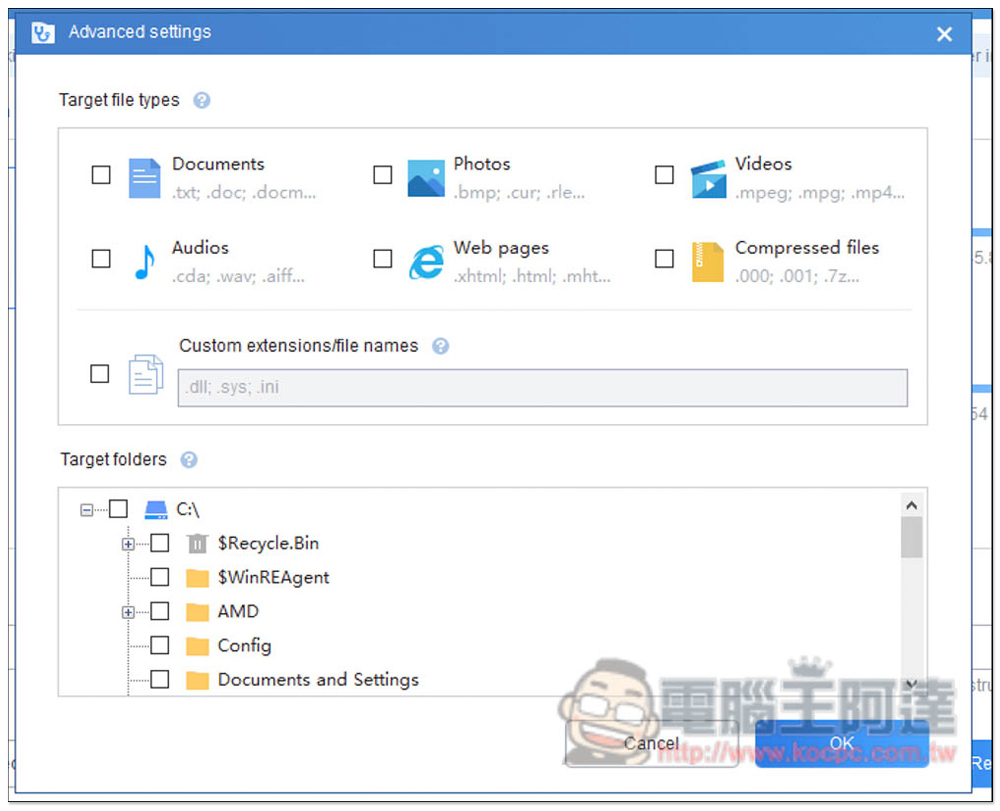The height and width of the screenshot is (811, 1000).
Task: Check the Custom extensions checkbox
Action: (99, 374)
